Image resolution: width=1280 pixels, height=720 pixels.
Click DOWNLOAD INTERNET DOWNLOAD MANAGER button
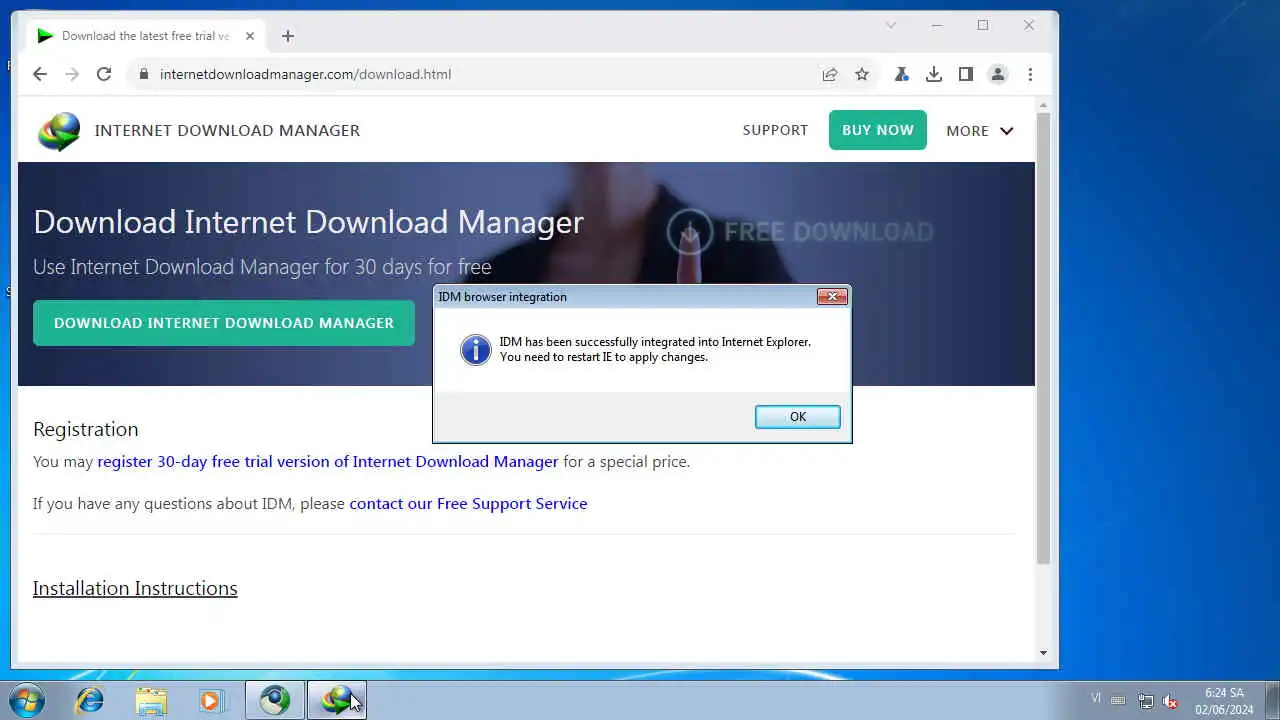224,323
